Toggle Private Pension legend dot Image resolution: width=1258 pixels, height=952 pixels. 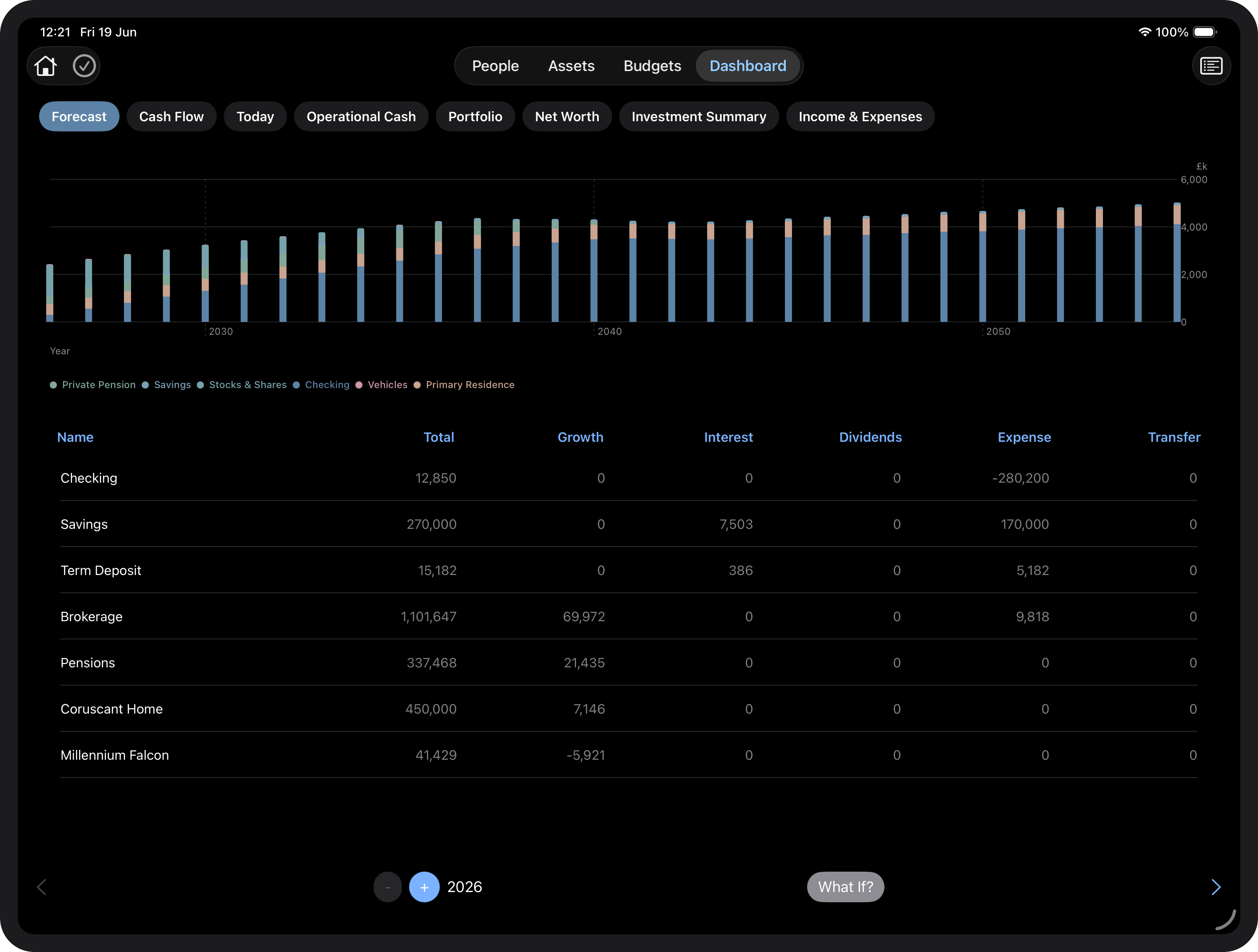pos(53,385)
